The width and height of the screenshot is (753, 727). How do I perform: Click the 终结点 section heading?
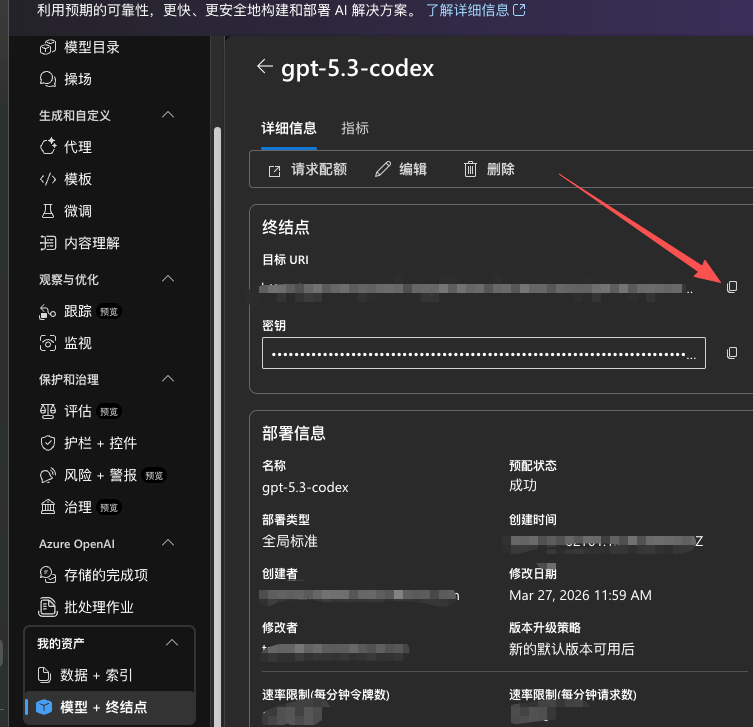click(286, 227)
